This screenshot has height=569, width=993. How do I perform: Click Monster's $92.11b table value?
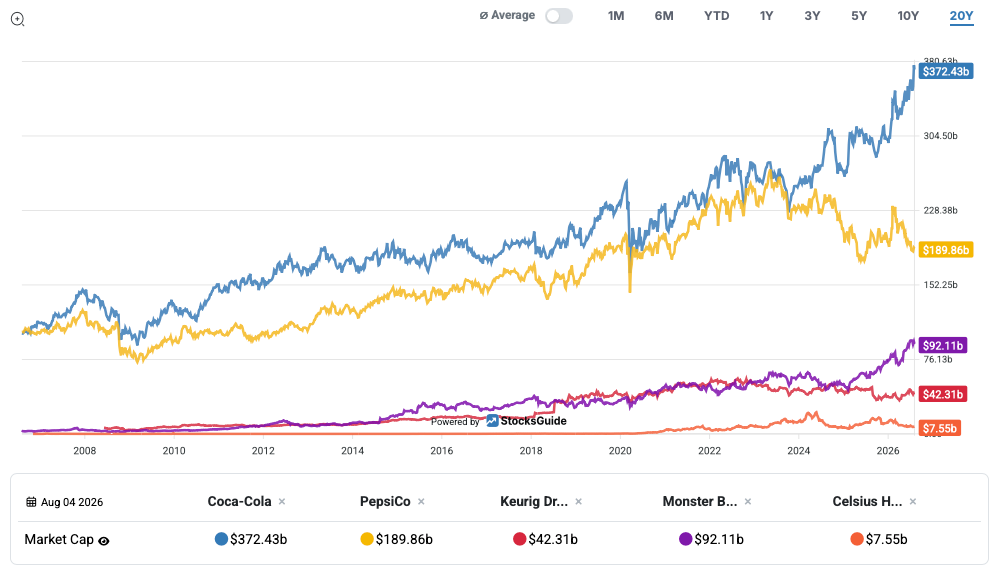click(719, 539)
